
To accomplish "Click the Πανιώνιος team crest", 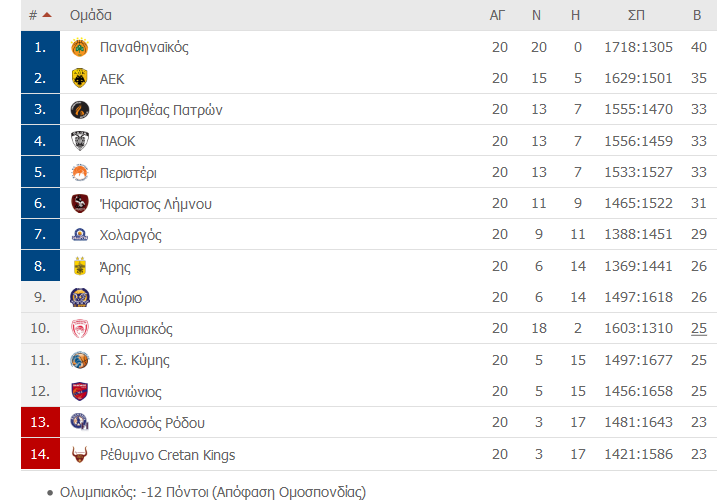I will pos(80,391).
